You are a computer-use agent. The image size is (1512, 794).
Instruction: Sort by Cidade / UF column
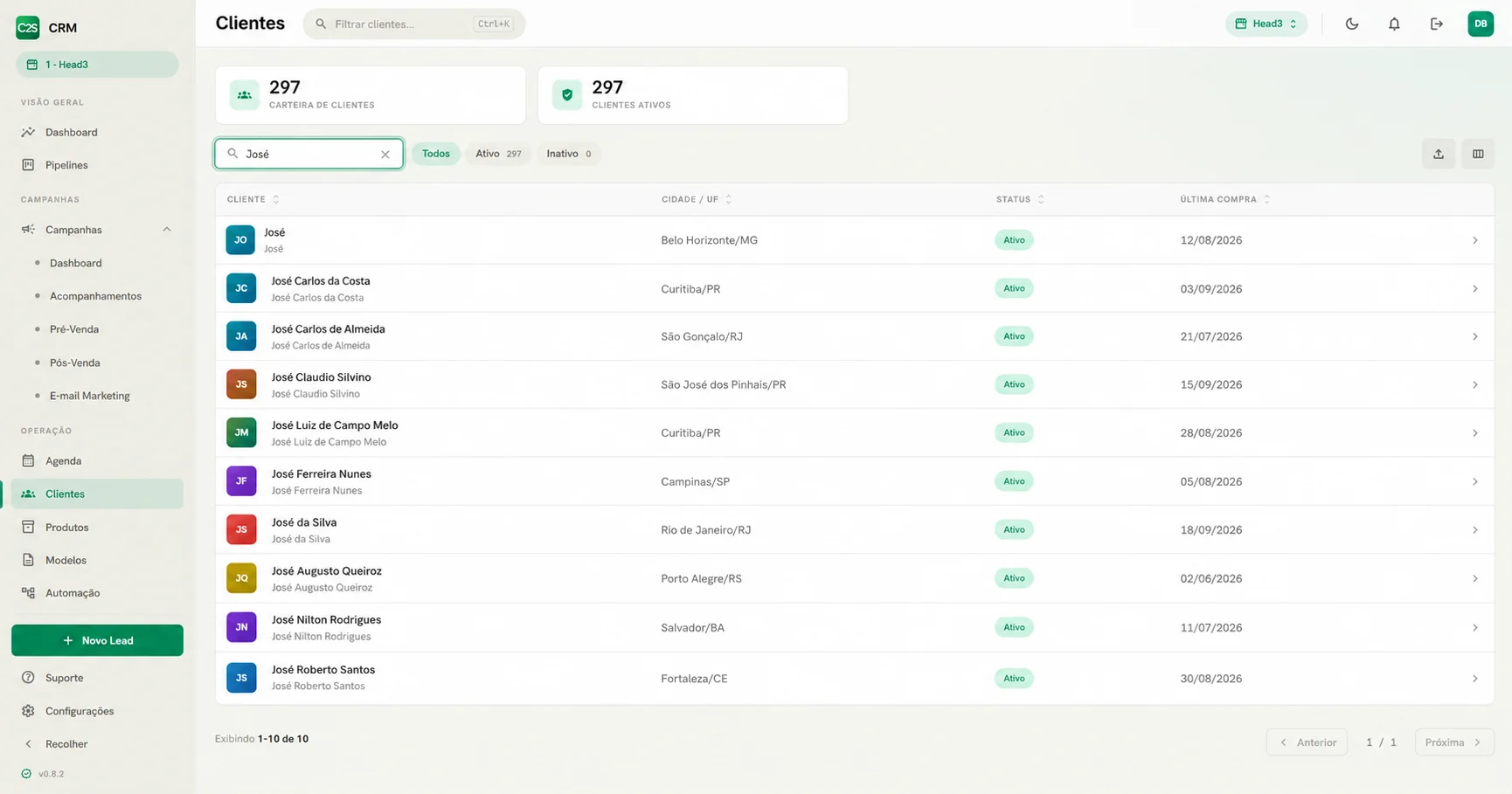pyautogui.click(x=697, y=199)
